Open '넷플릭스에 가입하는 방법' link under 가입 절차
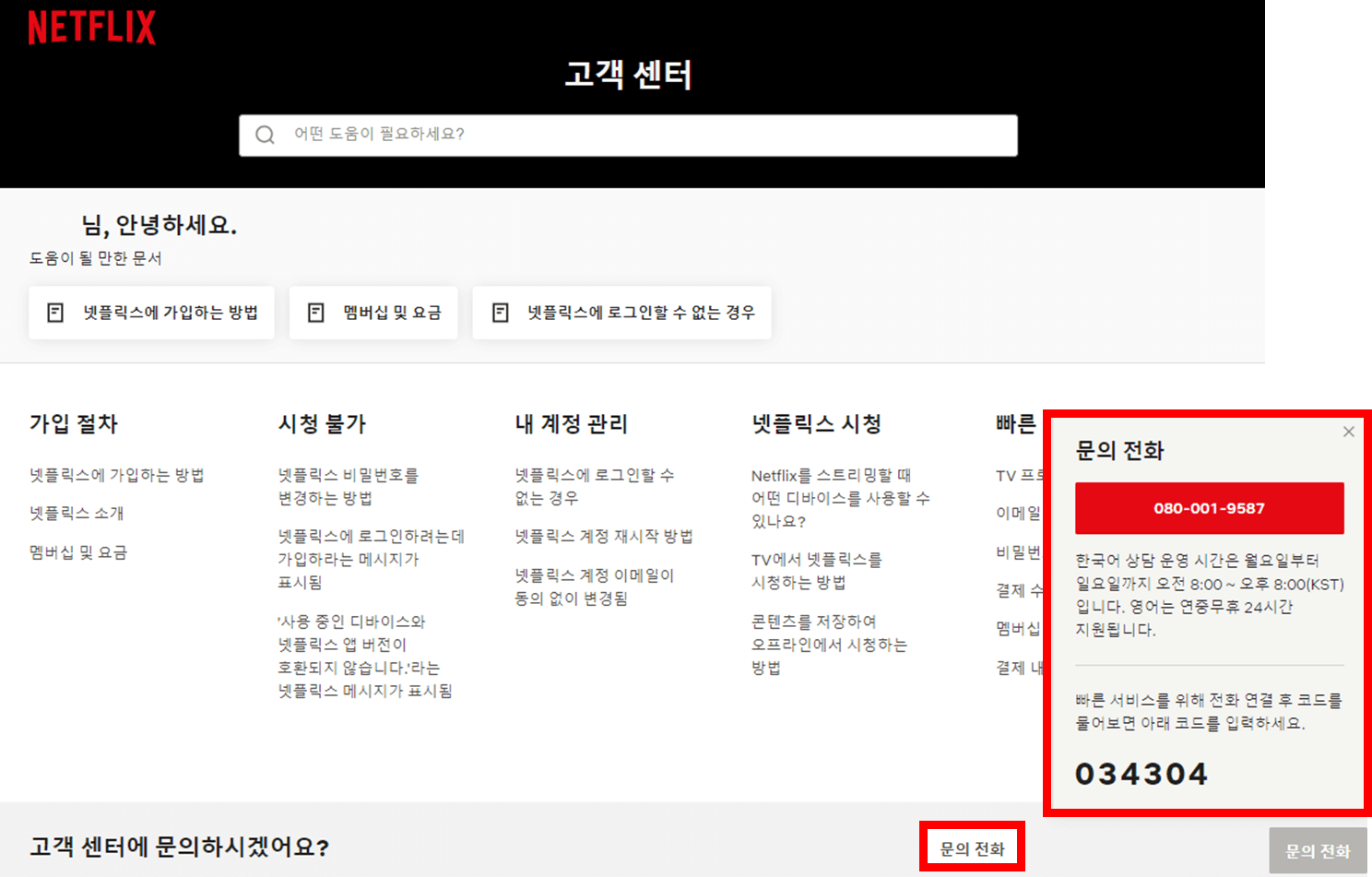This screenshot has height=877, width=1372. click(117, 475)
